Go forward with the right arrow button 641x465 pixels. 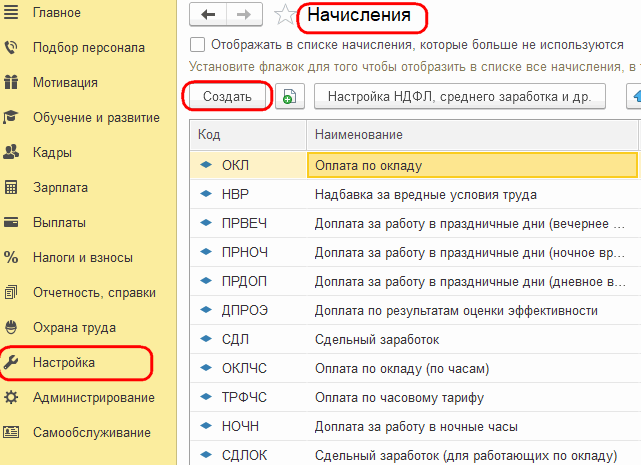point(244,15)
